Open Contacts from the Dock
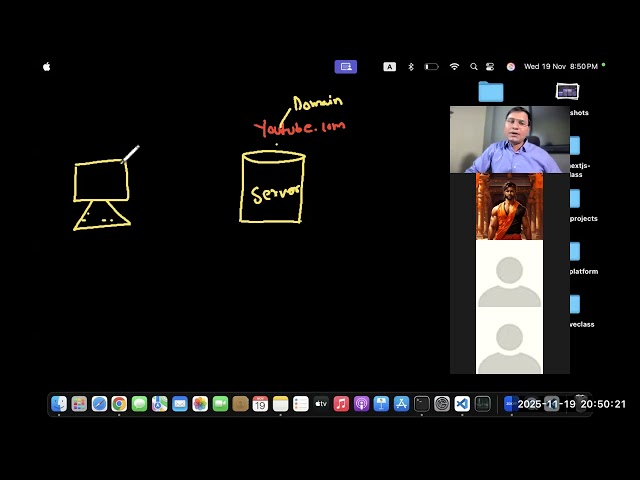 coord(240,404)
